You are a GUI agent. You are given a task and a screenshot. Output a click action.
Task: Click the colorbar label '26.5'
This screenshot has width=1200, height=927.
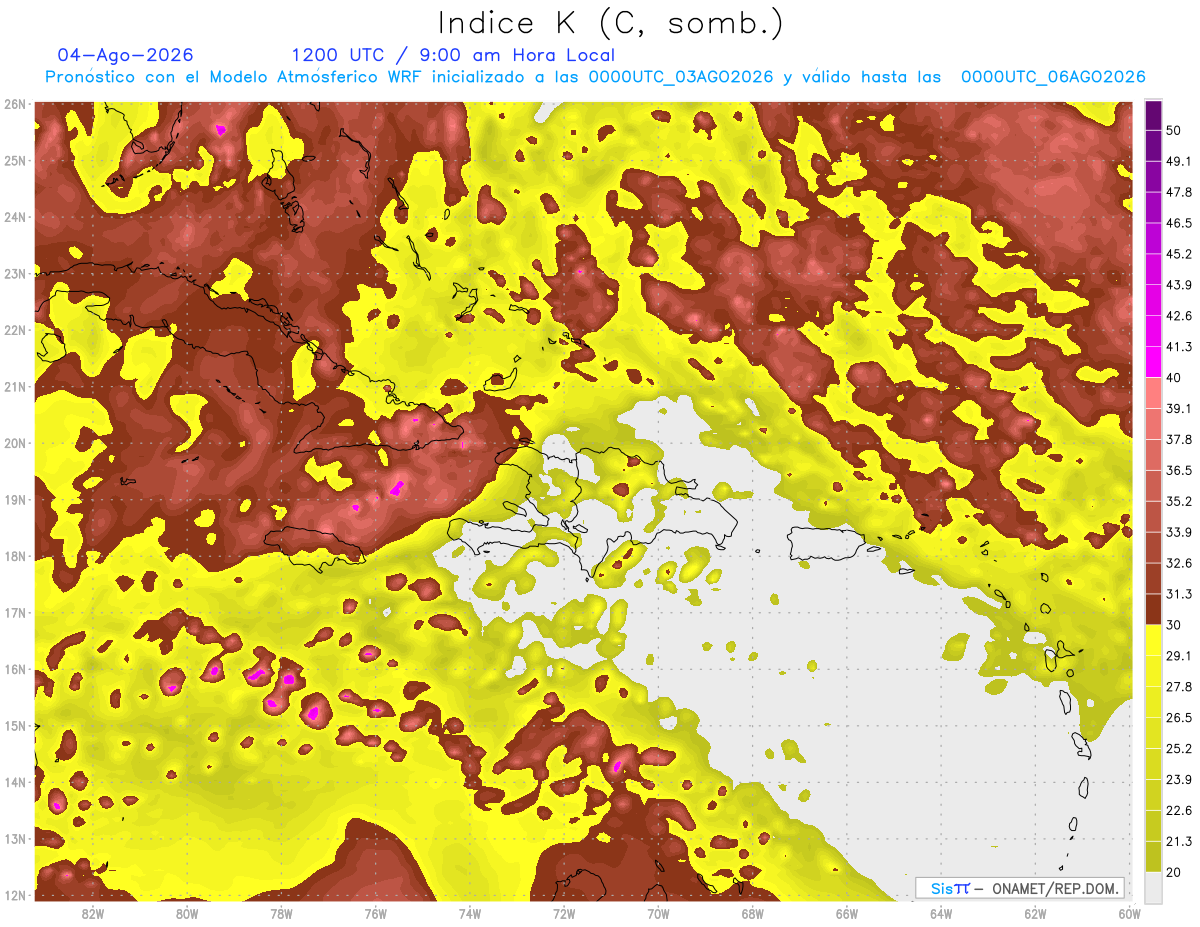(x=1179, y=717)
